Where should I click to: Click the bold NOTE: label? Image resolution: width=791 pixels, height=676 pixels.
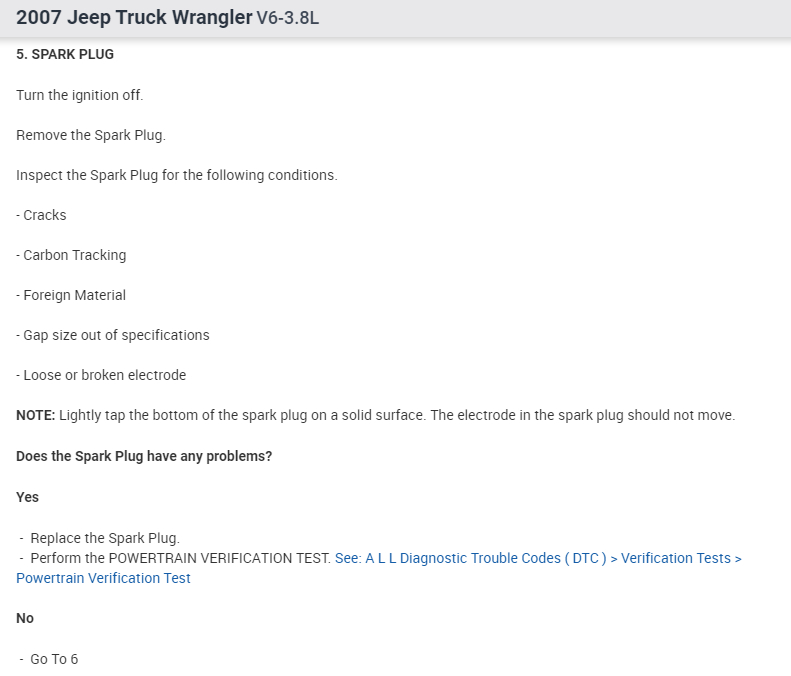click(x=36, y=415)
